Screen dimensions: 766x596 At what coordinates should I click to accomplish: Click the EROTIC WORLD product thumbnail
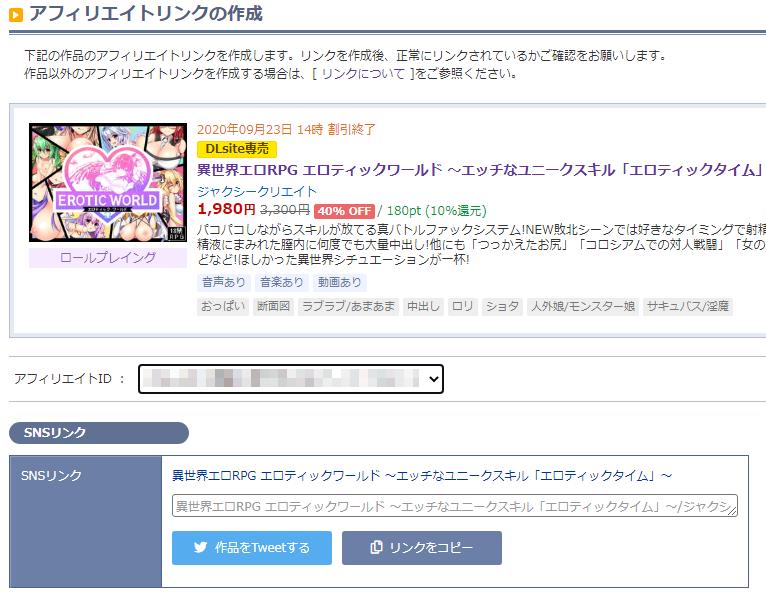108,183
